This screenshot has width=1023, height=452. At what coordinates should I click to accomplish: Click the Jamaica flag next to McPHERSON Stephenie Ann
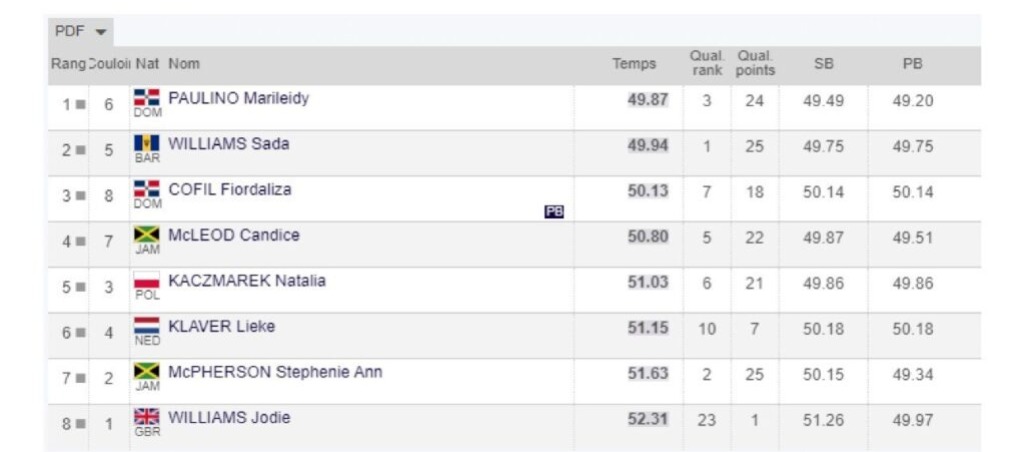pyautogui.click(x=146, y=371)
